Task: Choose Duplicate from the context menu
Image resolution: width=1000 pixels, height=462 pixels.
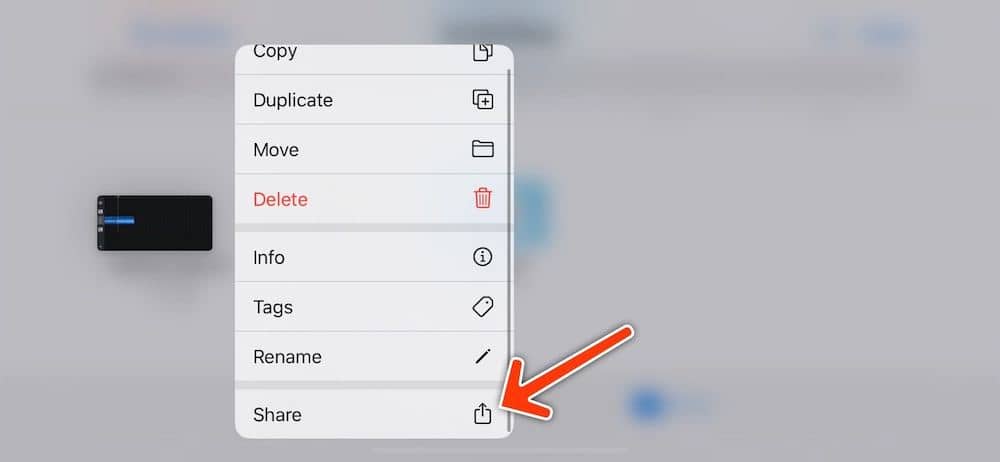Action: click(x=374, y=100)
